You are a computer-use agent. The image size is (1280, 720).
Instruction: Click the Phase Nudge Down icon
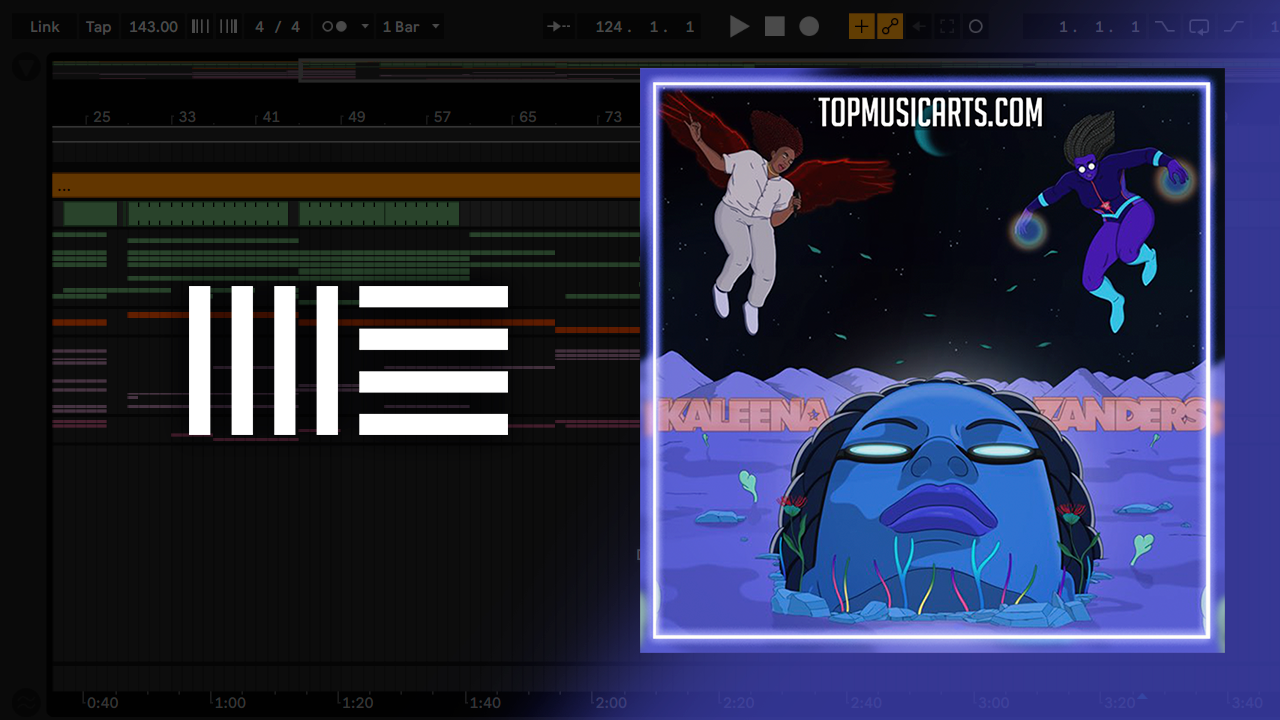[201, 27]
